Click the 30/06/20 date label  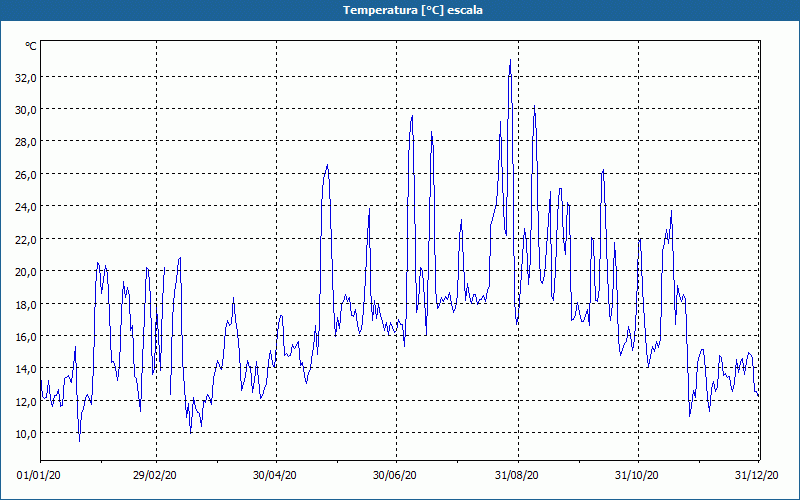[394, 475]
